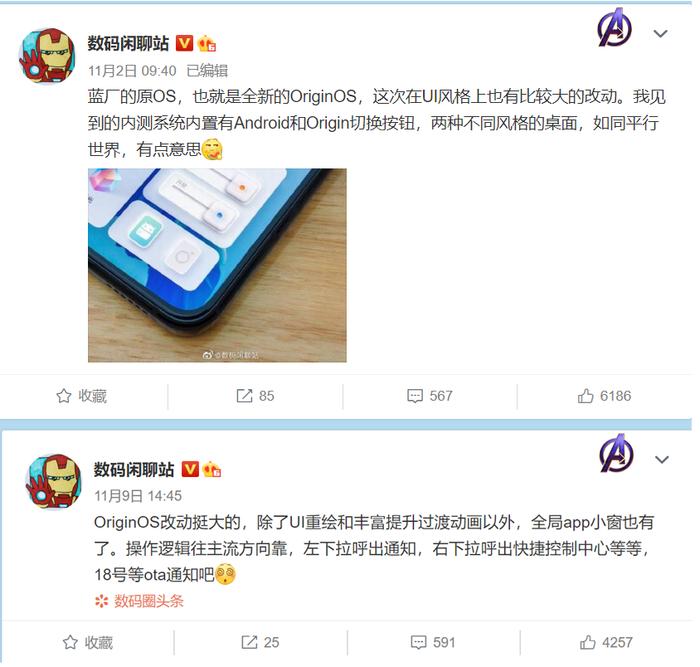The height and width of the screenshot is (667, 700).
Task: Click the Avengers logo on second post
Action: coord(617,454)
